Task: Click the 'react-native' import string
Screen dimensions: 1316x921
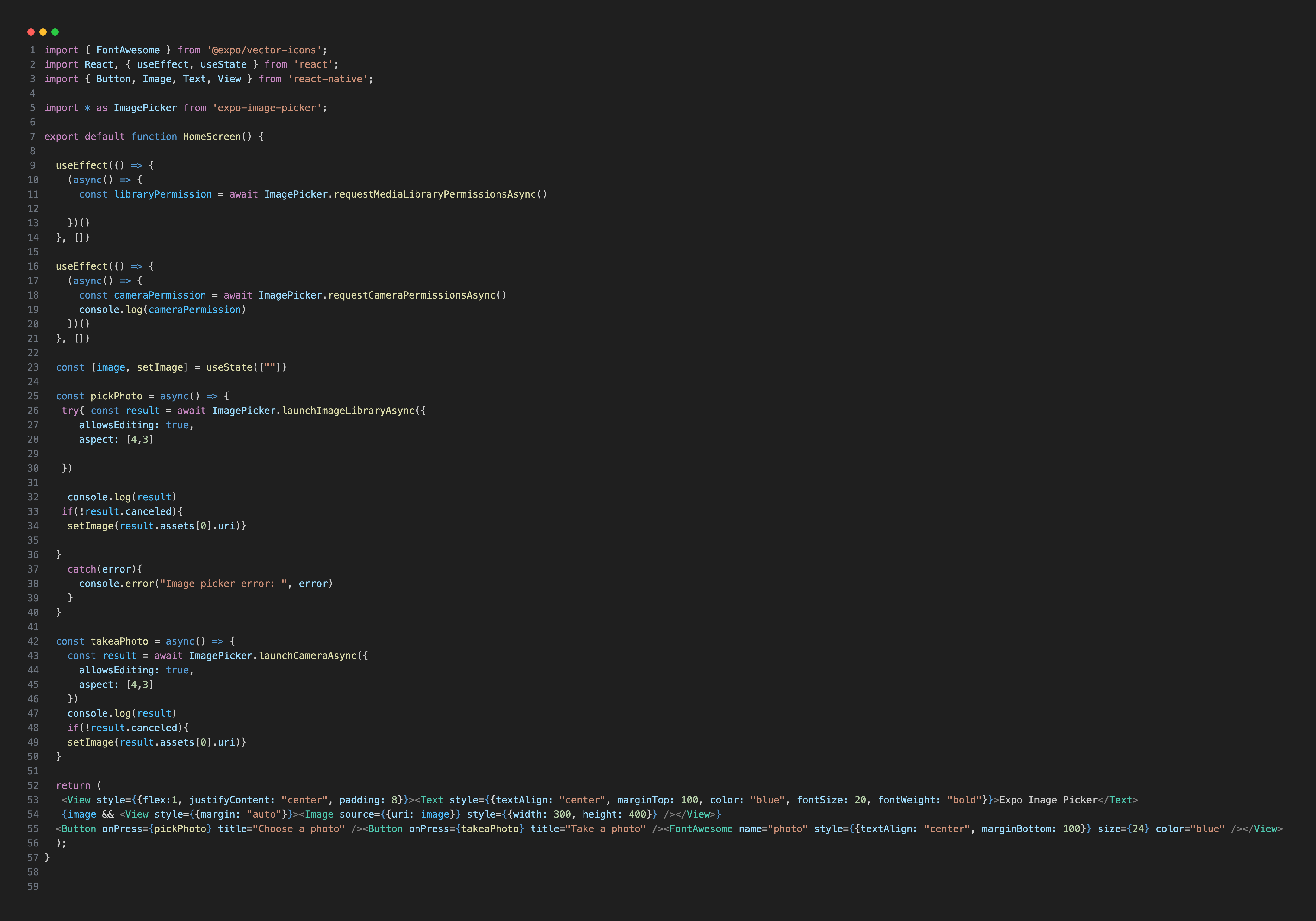Action: point(327,79)
